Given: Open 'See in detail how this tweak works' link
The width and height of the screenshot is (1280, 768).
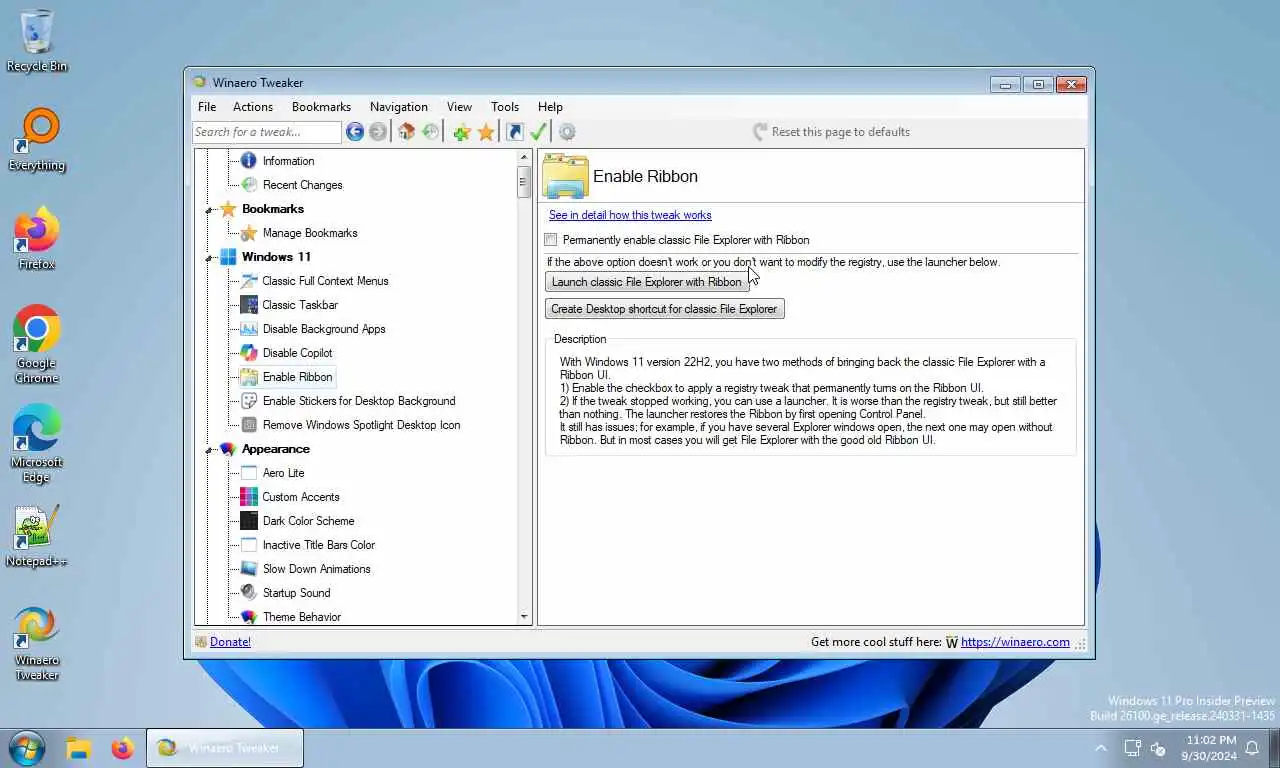Looking at the screenshot, I should (x=630, y=215).
